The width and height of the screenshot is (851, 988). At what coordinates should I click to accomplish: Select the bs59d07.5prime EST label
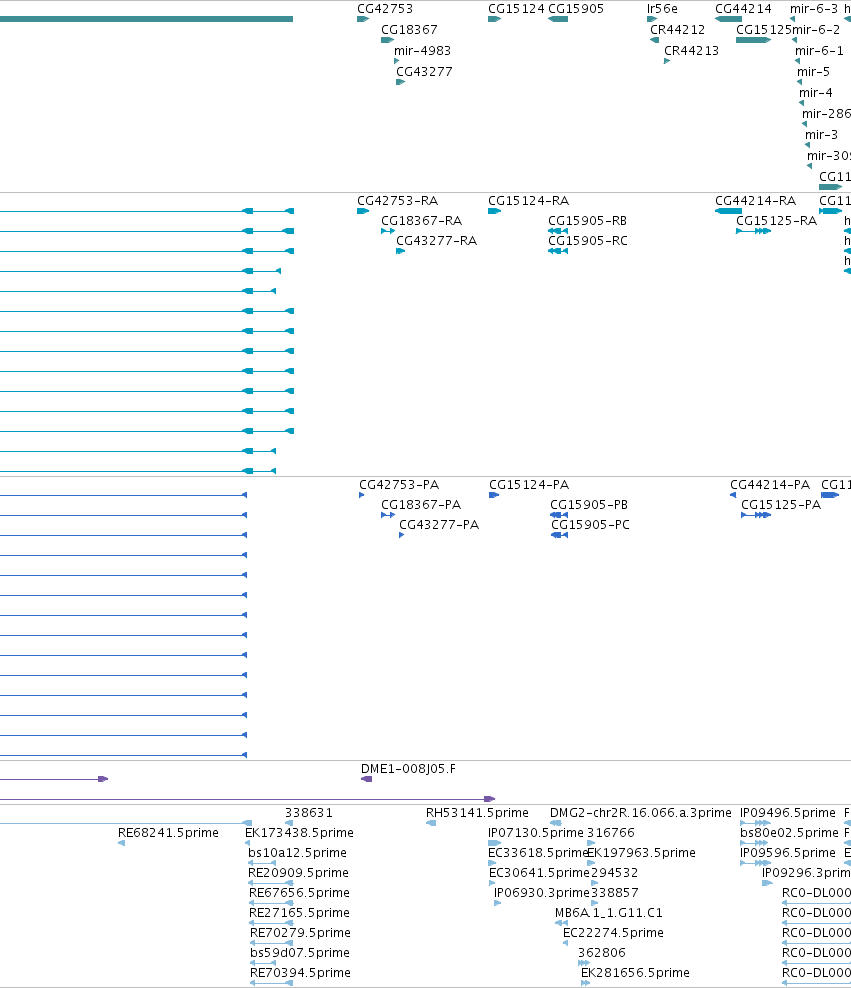(x=300, y=953)
